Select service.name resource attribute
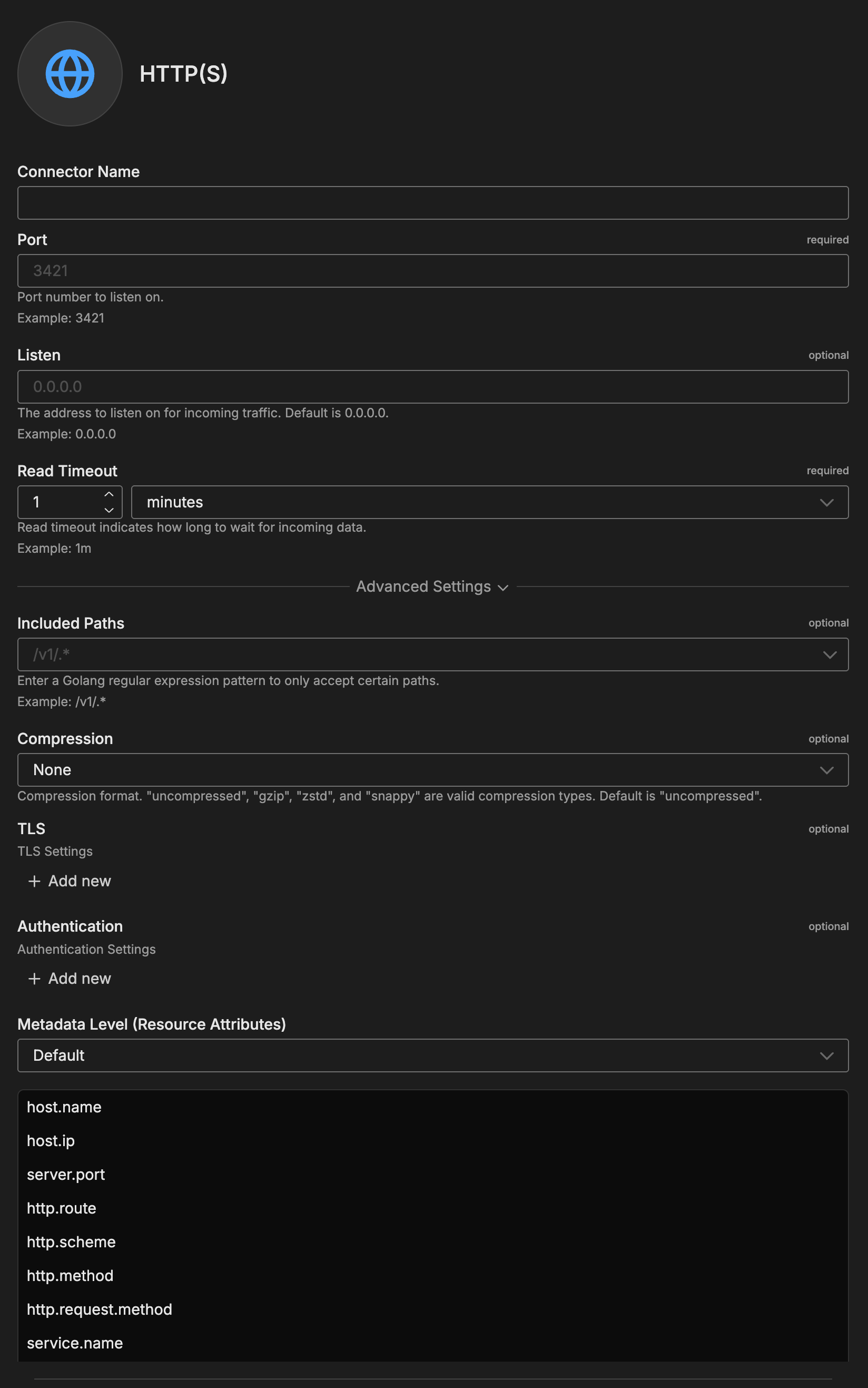The image size is (868, 1388). 75,1343
